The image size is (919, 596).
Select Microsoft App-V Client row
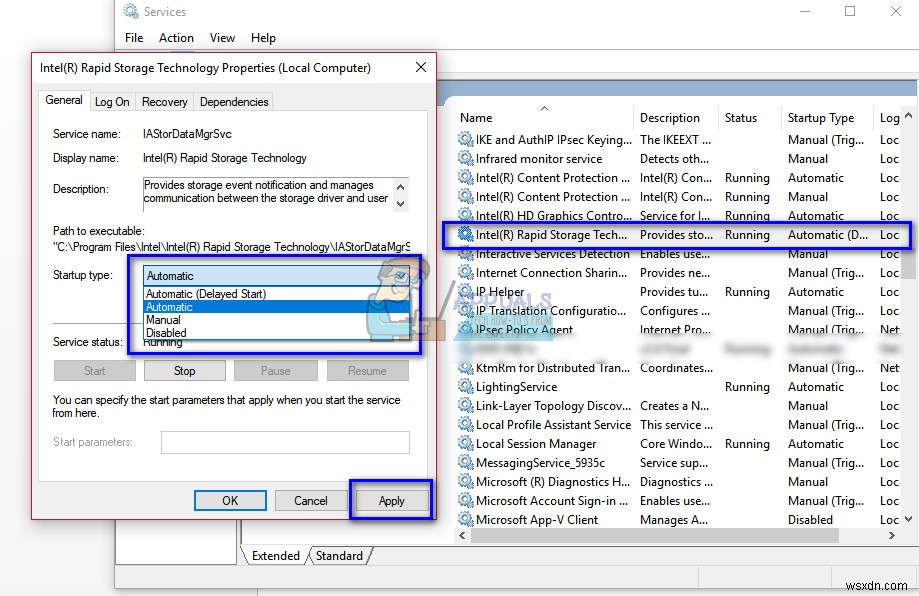(679, 520)
